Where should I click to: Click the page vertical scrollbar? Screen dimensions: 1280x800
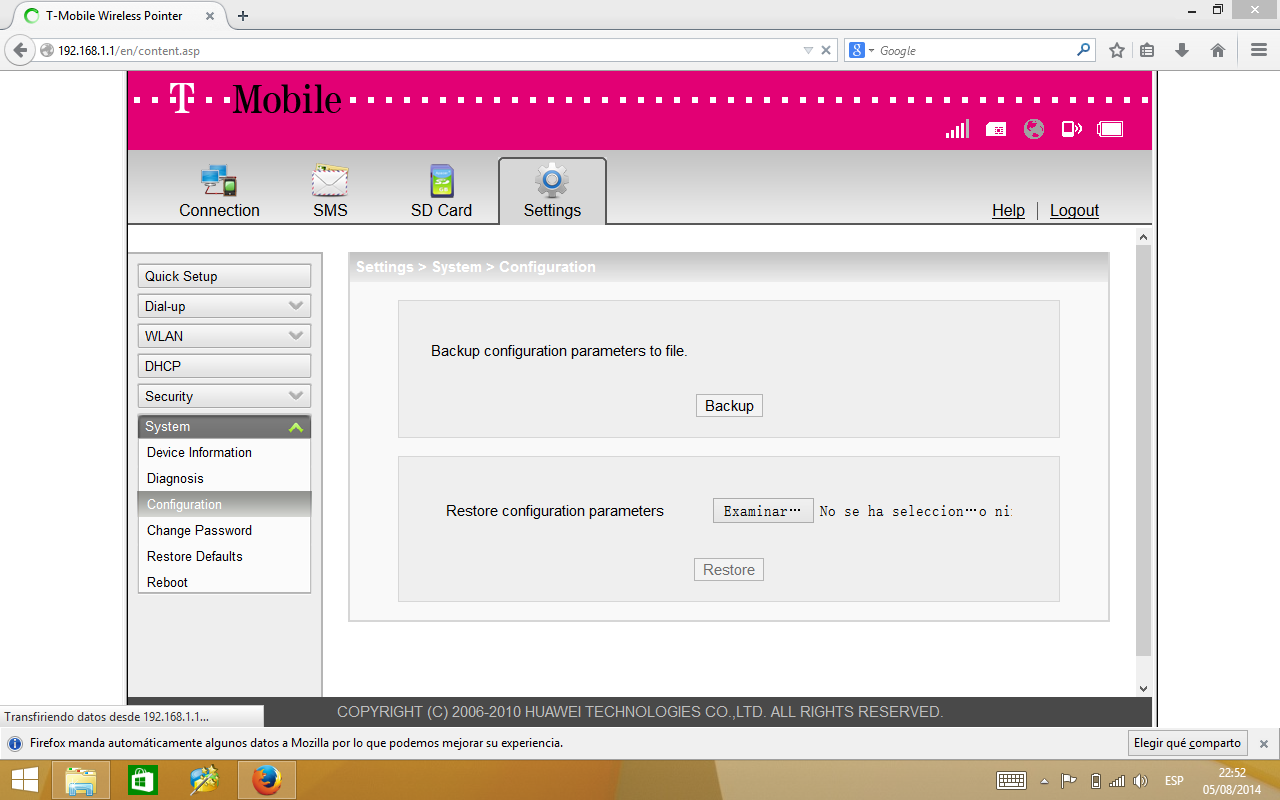(1144, 450)
